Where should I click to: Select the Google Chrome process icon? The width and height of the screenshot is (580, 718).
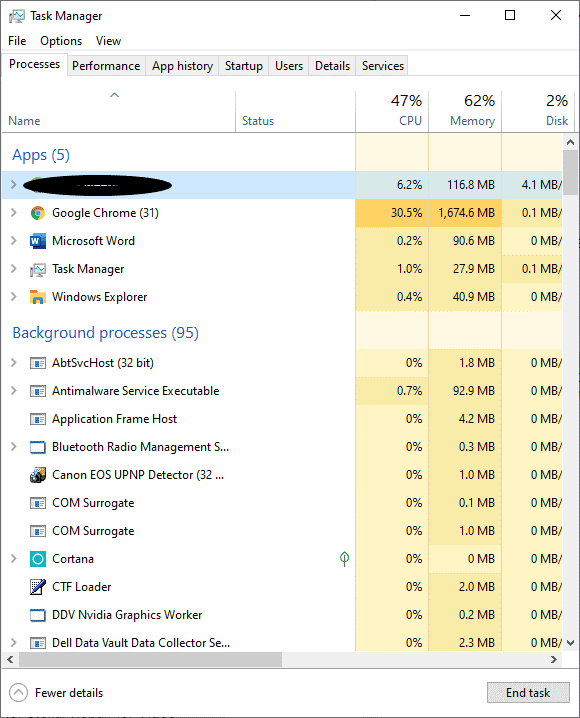(x=38, y=213)
